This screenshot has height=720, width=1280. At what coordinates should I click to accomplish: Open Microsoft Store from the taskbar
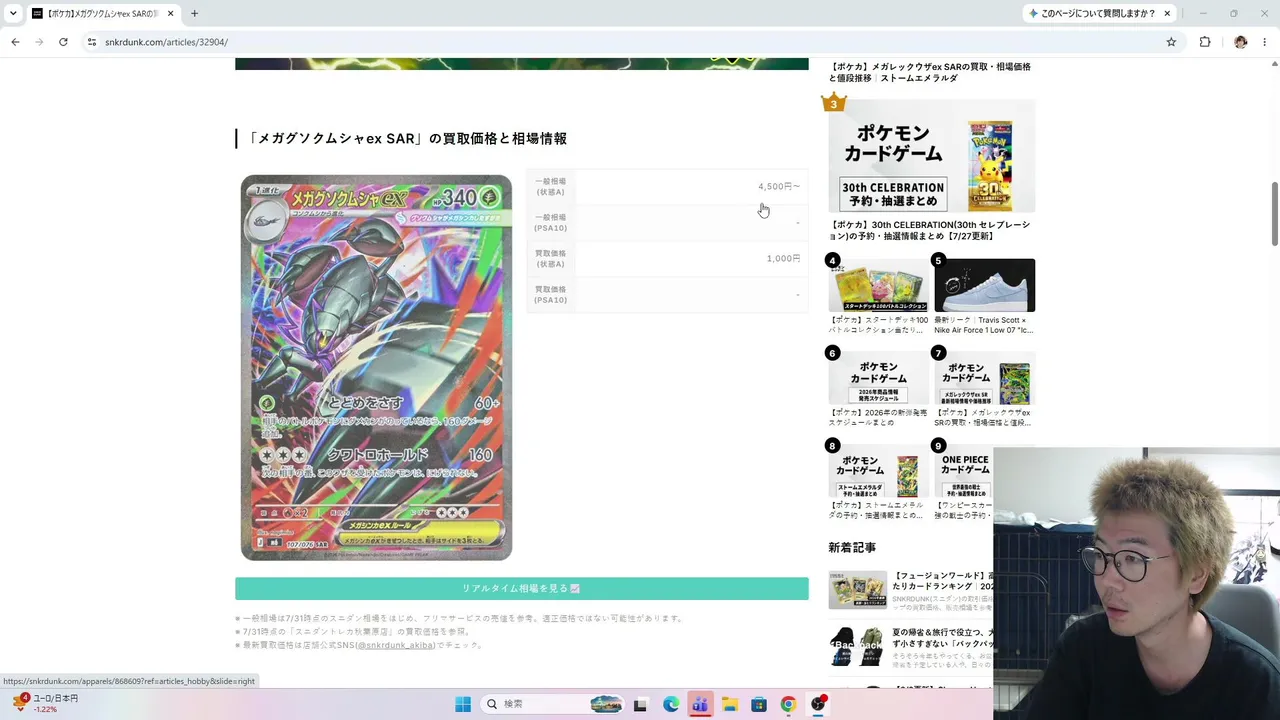pyautogui.click(x=759, y=704)
